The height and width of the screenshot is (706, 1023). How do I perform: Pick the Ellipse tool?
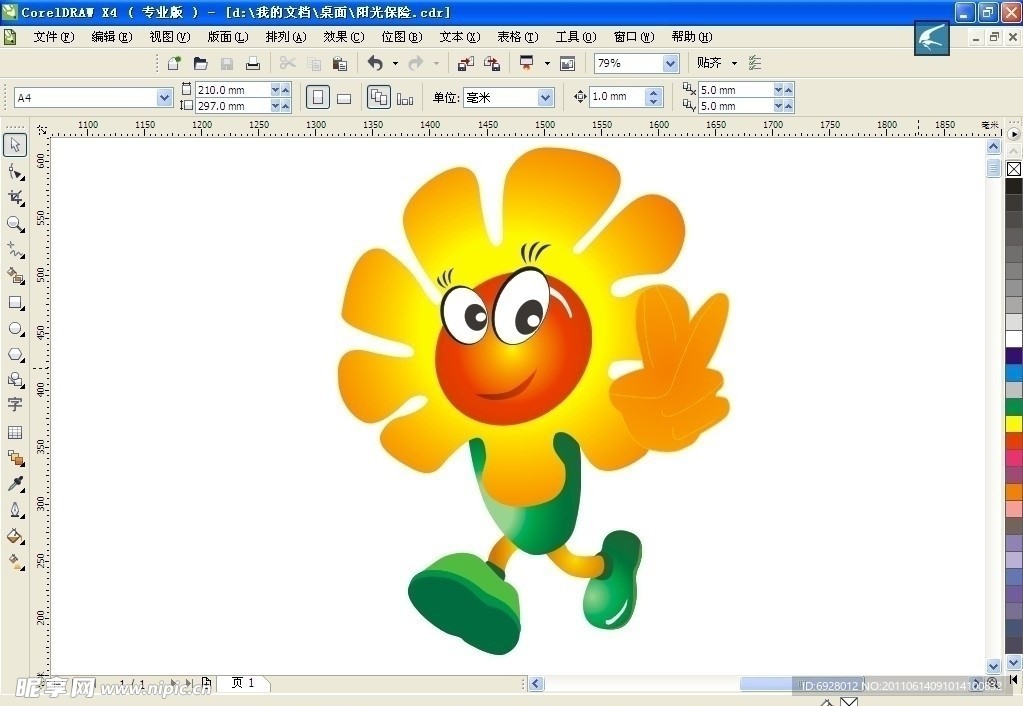point(15,328)
